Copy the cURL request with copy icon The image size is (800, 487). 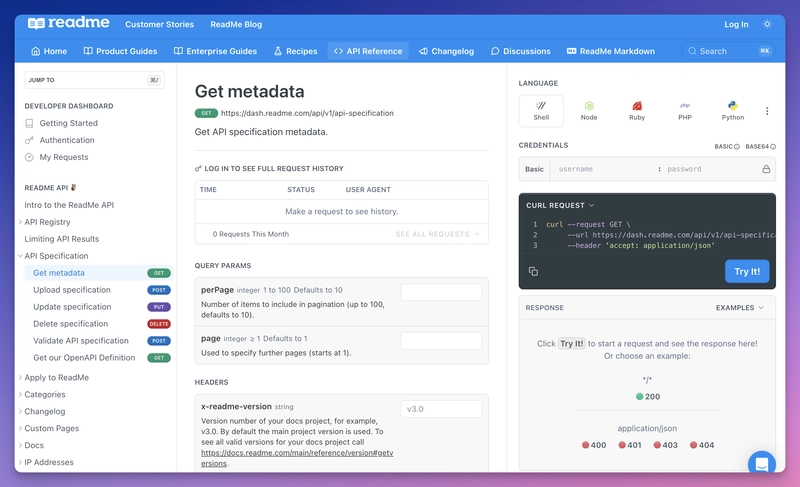point(533,271)
